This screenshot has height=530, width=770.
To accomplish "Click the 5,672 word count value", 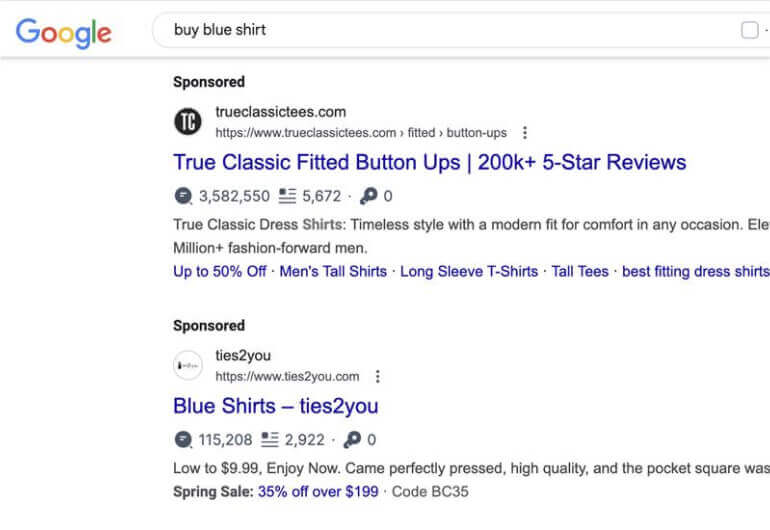I will pos(322,196).
